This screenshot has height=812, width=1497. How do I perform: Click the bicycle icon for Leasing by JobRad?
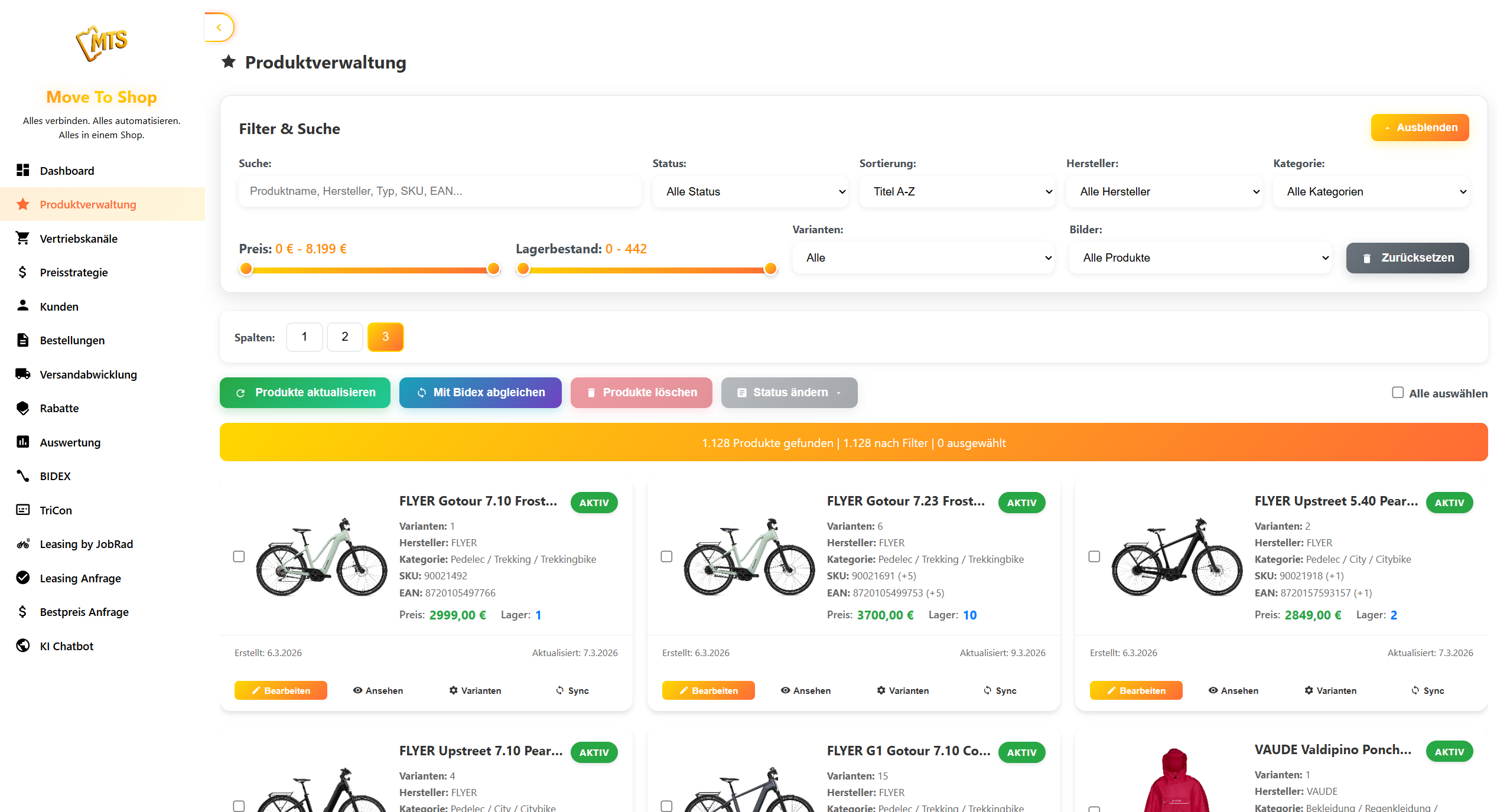coord(22,544)
